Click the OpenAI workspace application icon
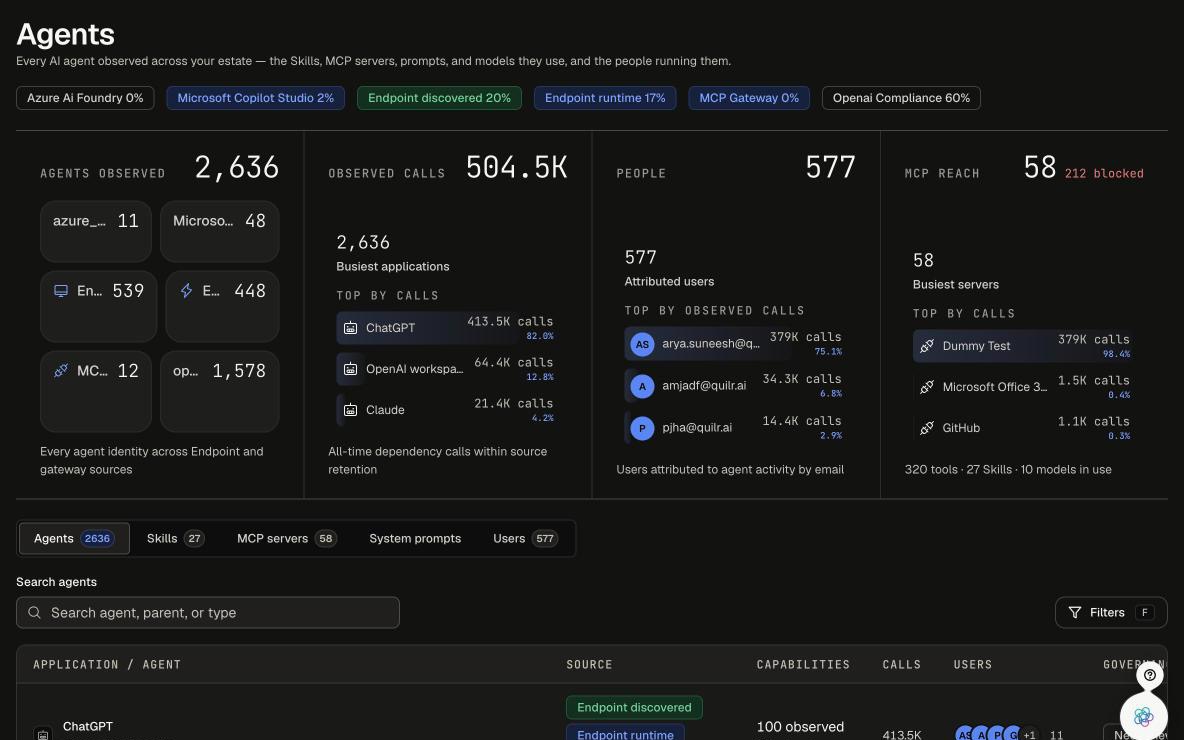This screenshot has height=740, width=1184. click(350, 368)
